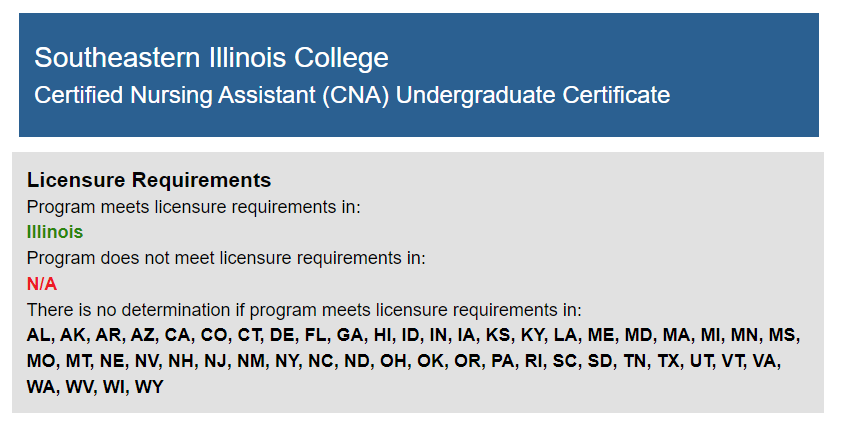864x438 pixels.
Task: Click the Certified Nursing Assistant certificate subtitle
Action: coord(351,95)
